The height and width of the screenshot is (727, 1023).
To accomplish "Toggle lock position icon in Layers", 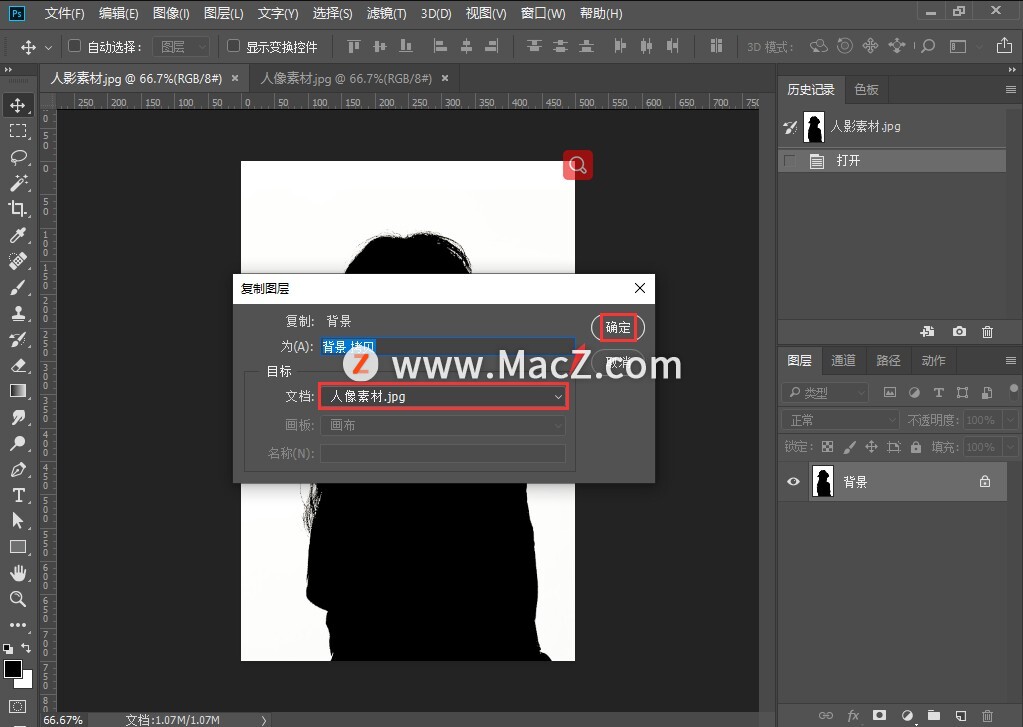I will [x=871, y=447].
